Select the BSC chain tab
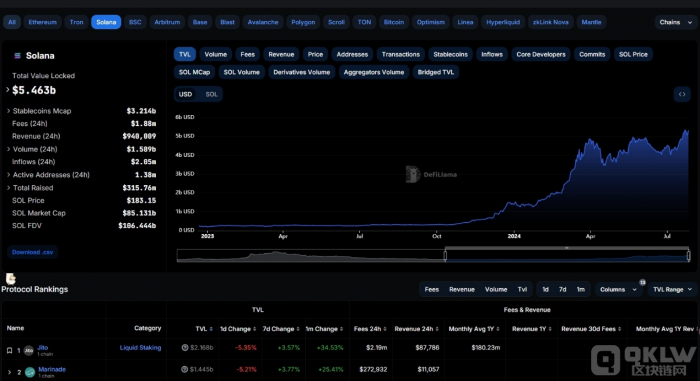This screenshot has height=381, width=700. coord(135,22)
